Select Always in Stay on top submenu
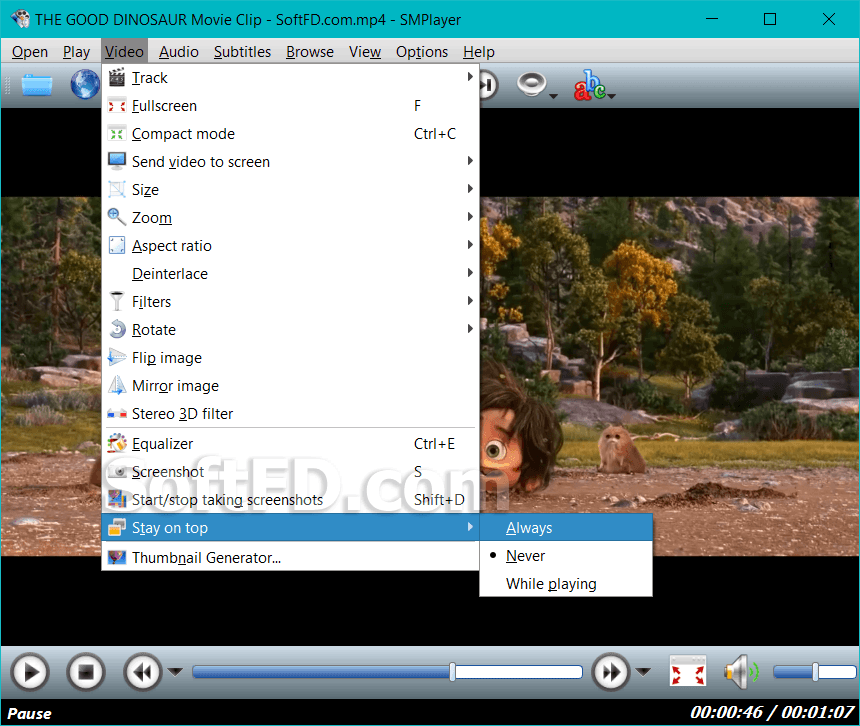860x726 pixels. [x=566, y=528]
